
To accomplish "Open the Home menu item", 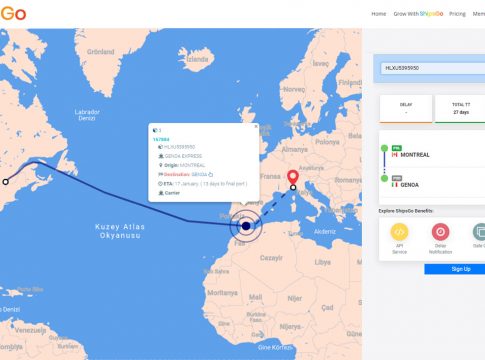I will (x=379, y=14).
